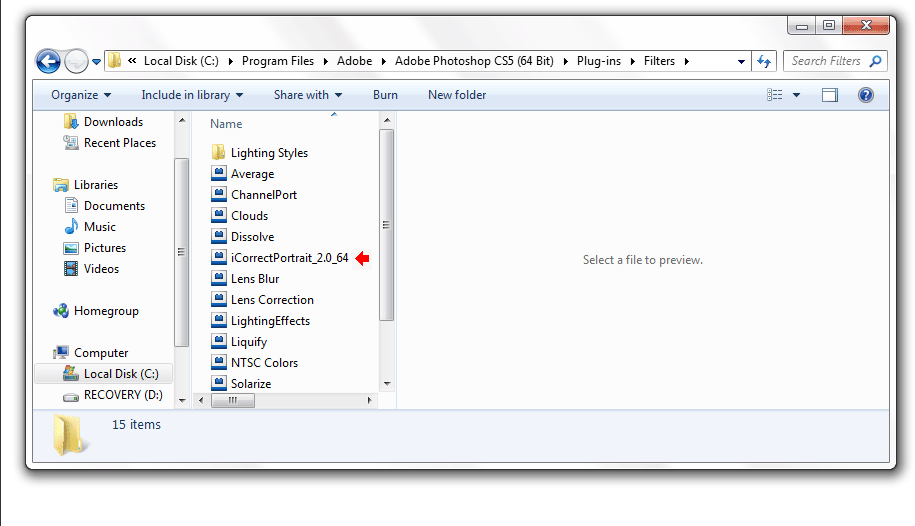Click the Back navigation arrow button

[x=48, y=61]
